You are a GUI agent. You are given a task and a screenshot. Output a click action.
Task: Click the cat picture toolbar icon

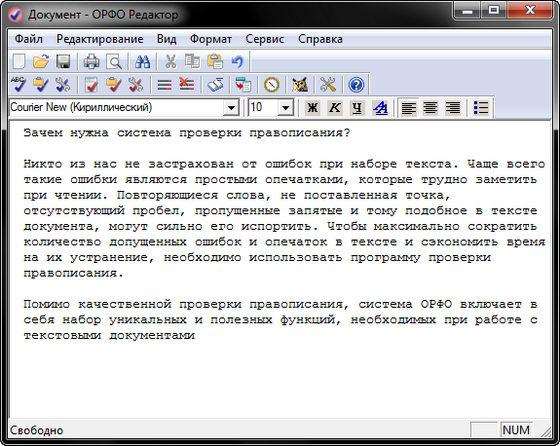(300, 85)
